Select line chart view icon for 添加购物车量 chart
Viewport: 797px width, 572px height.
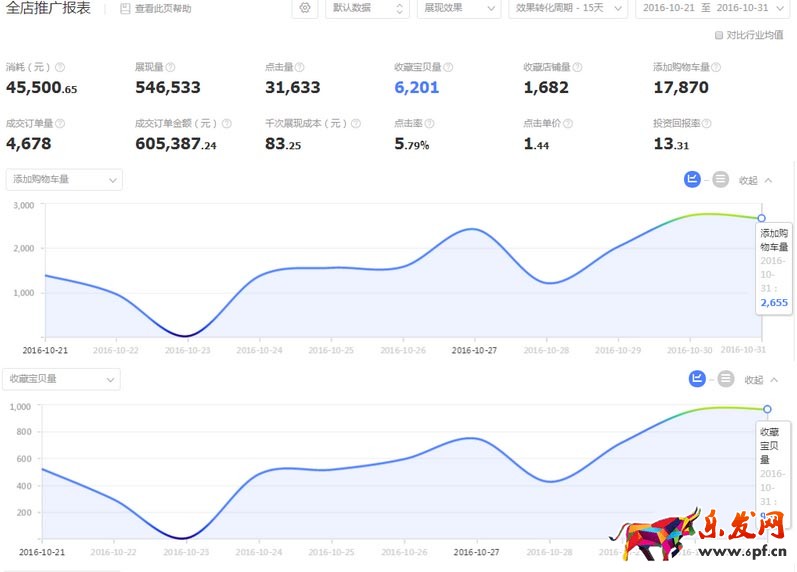coord(692,179)
